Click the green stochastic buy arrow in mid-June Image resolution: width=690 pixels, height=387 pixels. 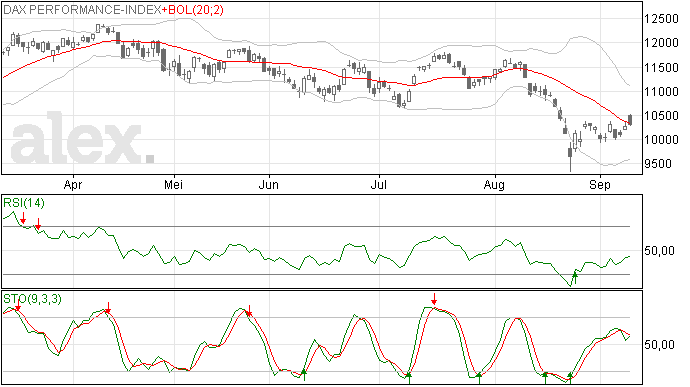click(304, 375)
